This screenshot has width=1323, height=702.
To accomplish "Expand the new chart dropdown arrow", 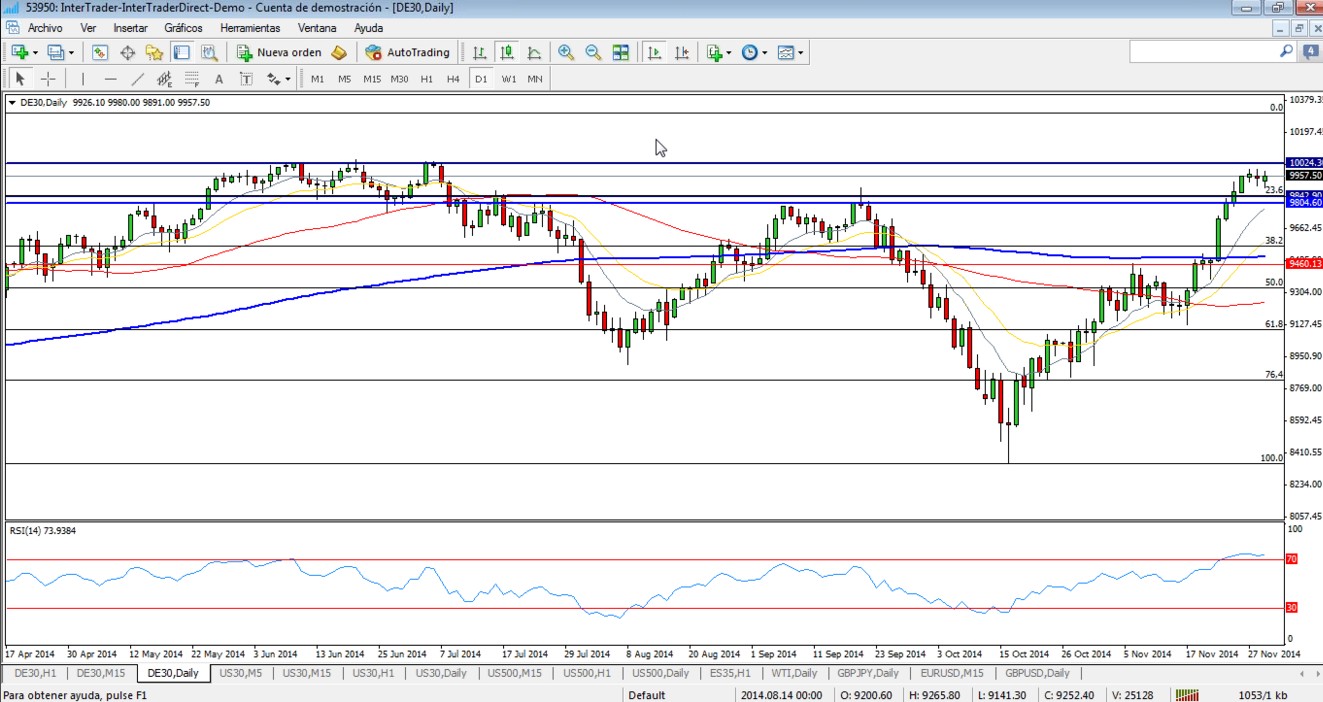I will tap(36, 52).
